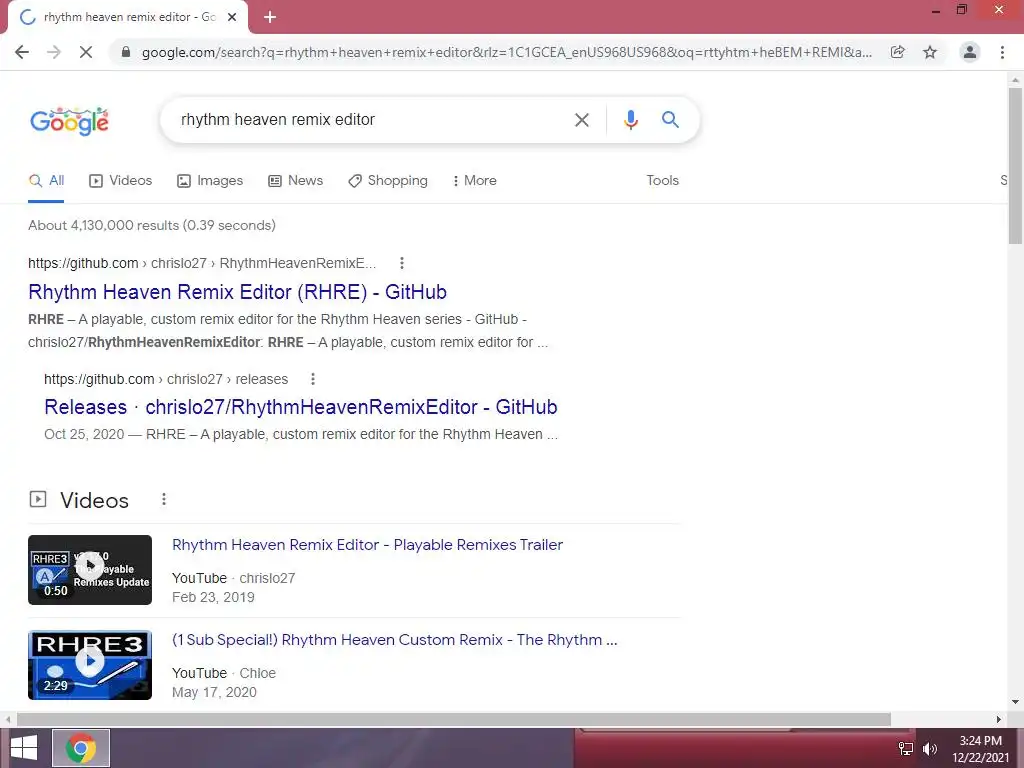Open (1 Sub Special!) Custom Remix video link
The width and height of the screenshot is (1024, 768).
394,640
